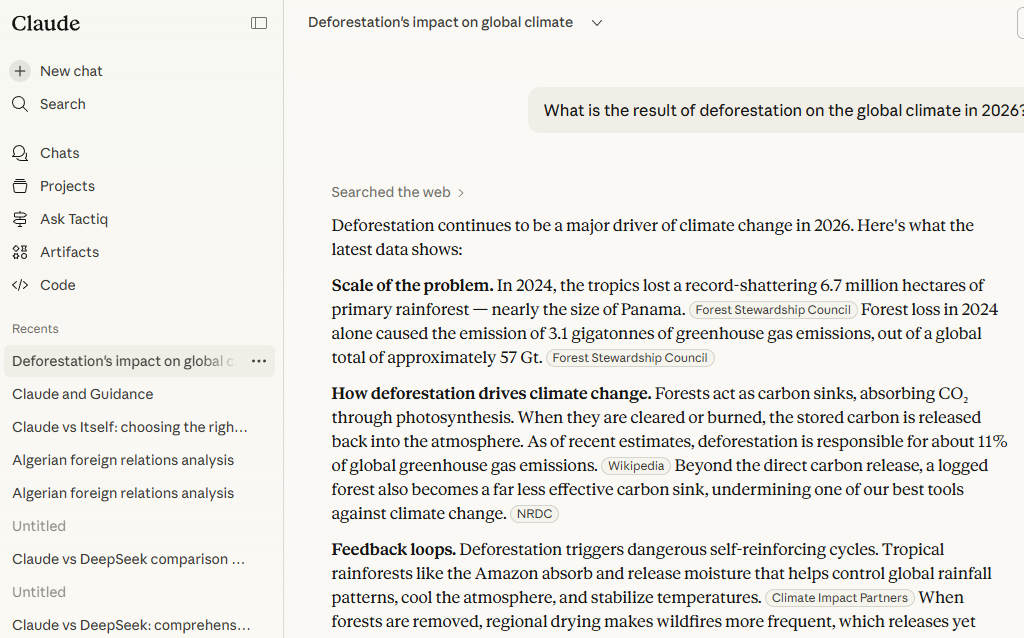Open first Algerian foreign relations analysis chat
This screenshot has width=1024, height=638.
coord(123,460)
